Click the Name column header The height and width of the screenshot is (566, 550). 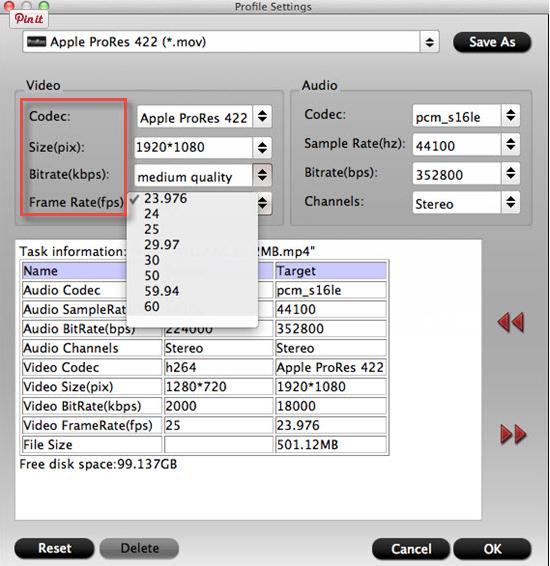point(75,271)
